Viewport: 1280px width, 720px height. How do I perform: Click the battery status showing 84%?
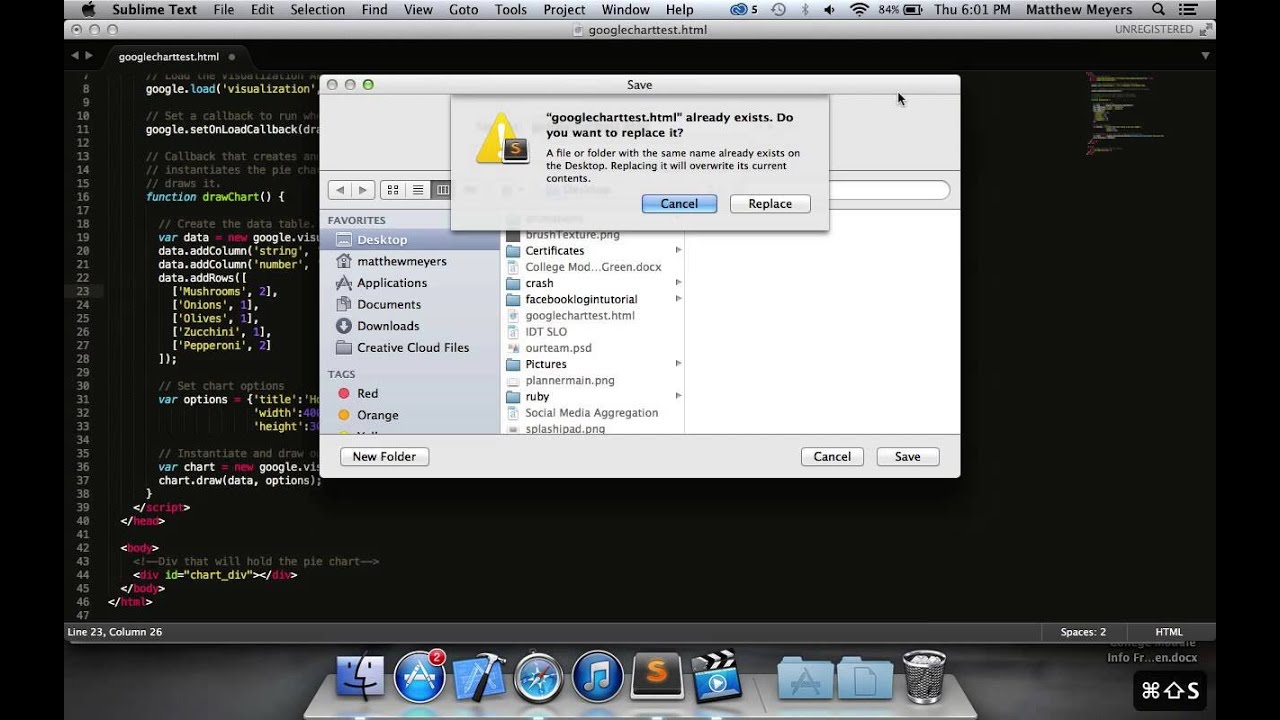pyautogui.click(x=901, y=10)
